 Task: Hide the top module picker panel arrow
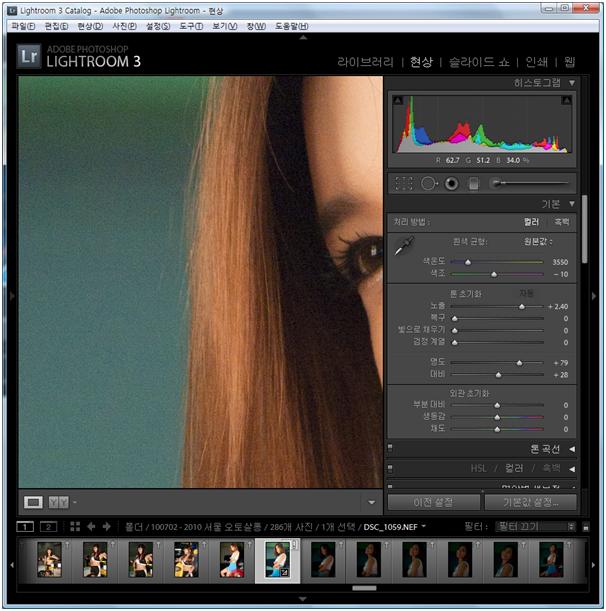303,38
